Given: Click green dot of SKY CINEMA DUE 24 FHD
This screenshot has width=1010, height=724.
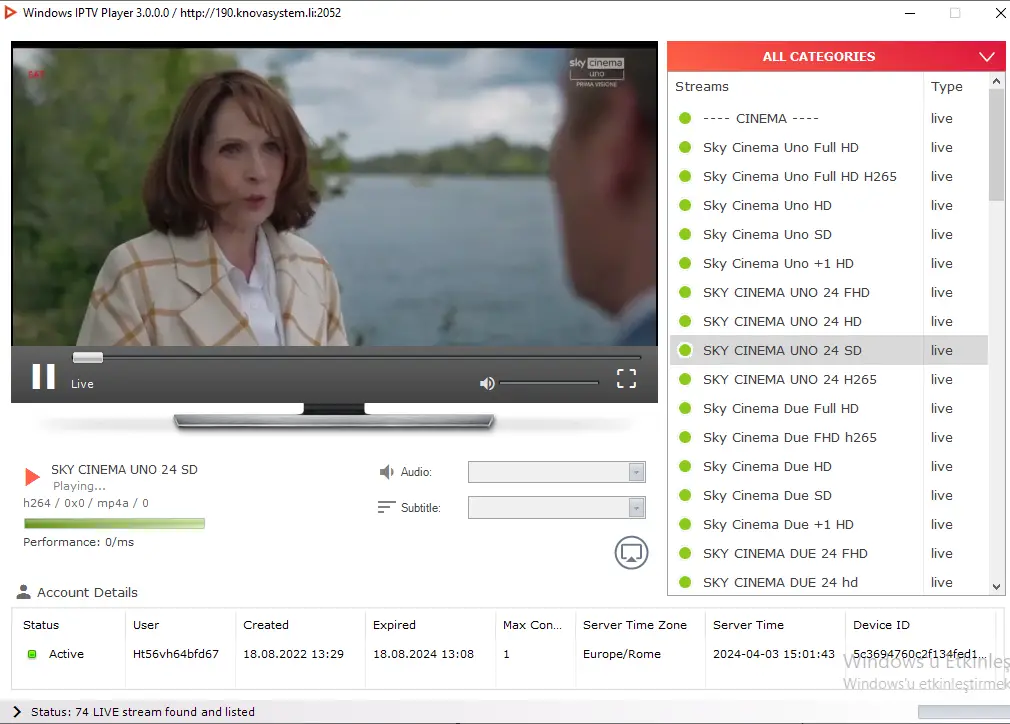Looking at the screenshot, I should click(x=685, y=553).
